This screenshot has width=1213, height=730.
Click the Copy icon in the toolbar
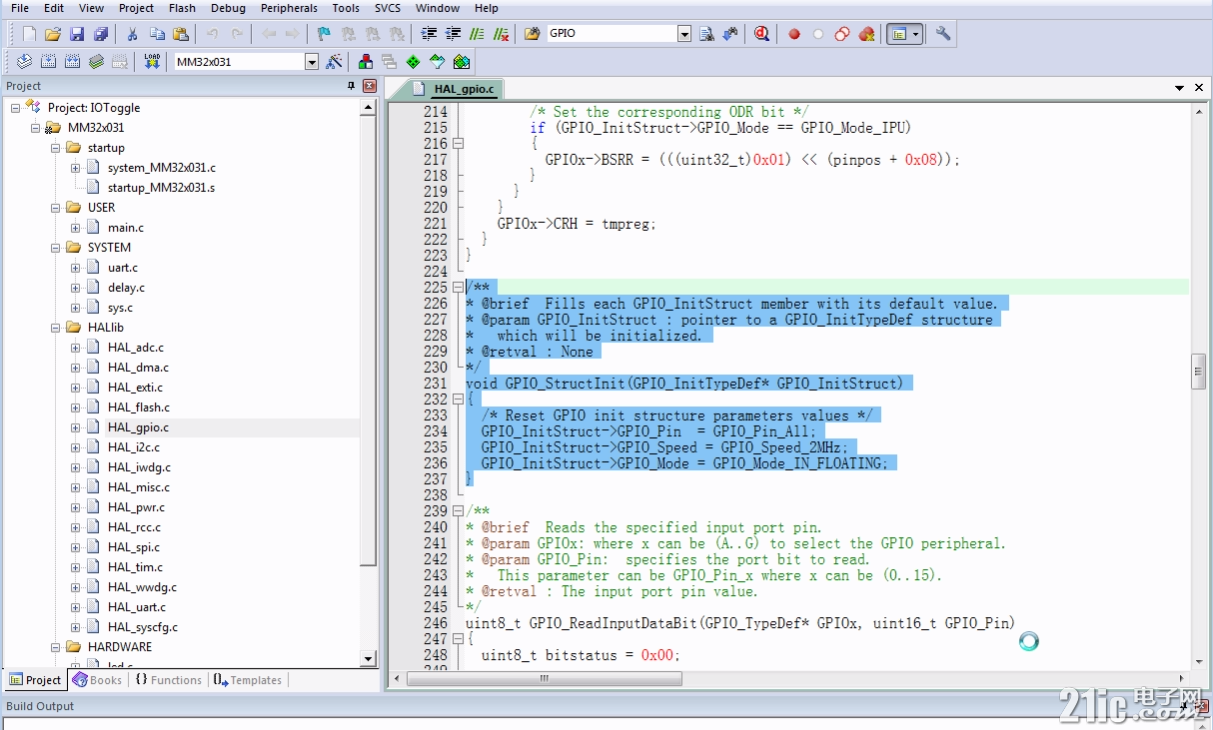(x=157, y=34)
